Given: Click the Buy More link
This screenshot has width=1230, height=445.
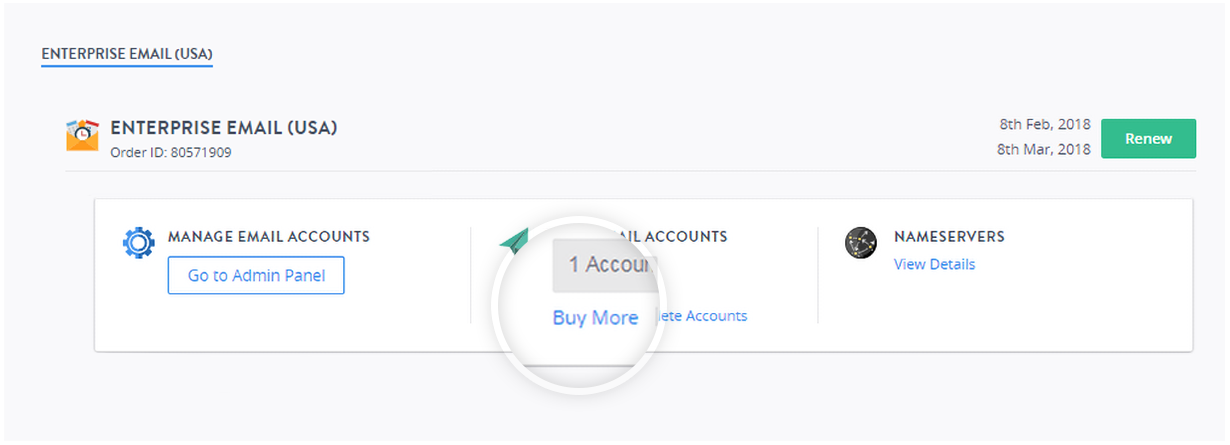Looking at the screenshot, I should [x=595, y=318].
